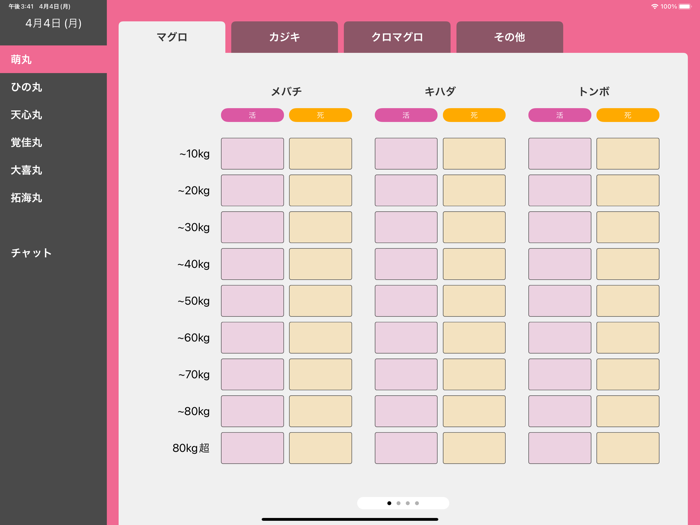Tap トンボ 死 field for ~80kg
The width and height of the screenshot is (700, 525).
click(628, 411)
